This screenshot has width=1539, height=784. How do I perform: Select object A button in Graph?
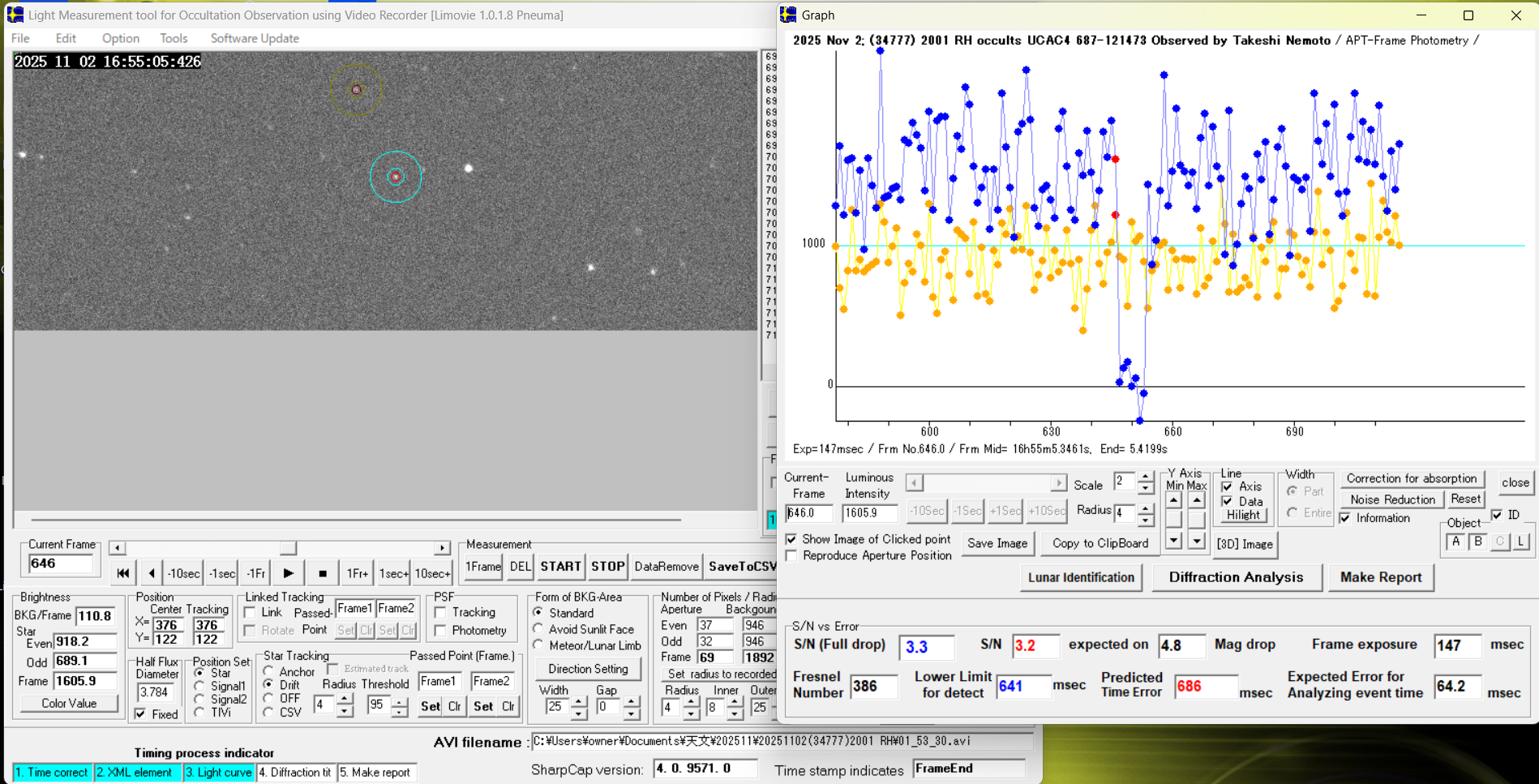(1455, 542)
